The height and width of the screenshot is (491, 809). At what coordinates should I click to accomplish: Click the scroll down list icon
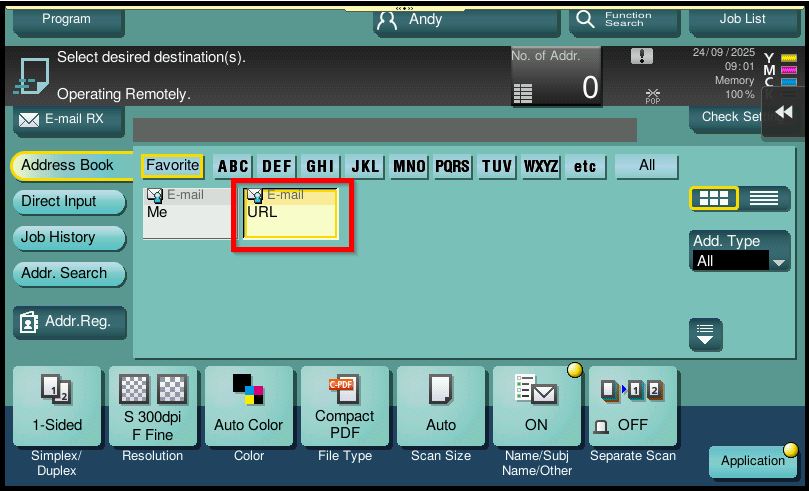(705, 334)
